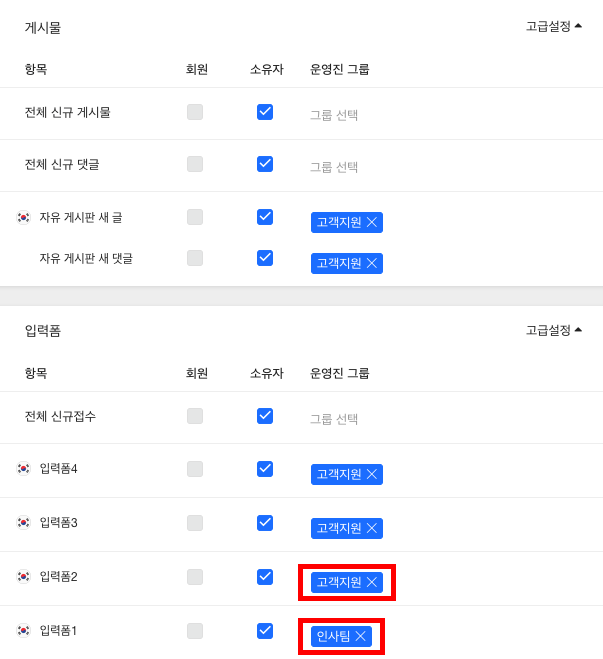Uncheck 소유자 checkbox for 전체 신규 댓글
This screenshot has height=659, width=603.
coord(265,164)
